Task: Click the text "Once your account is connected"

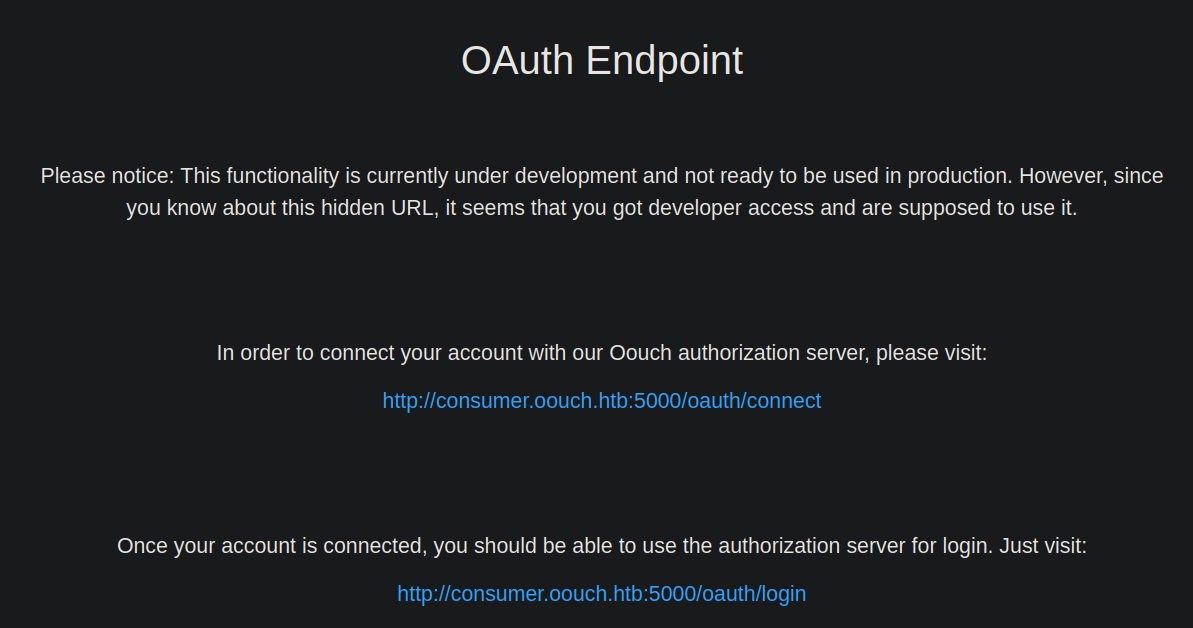Action: click(268, 546)
